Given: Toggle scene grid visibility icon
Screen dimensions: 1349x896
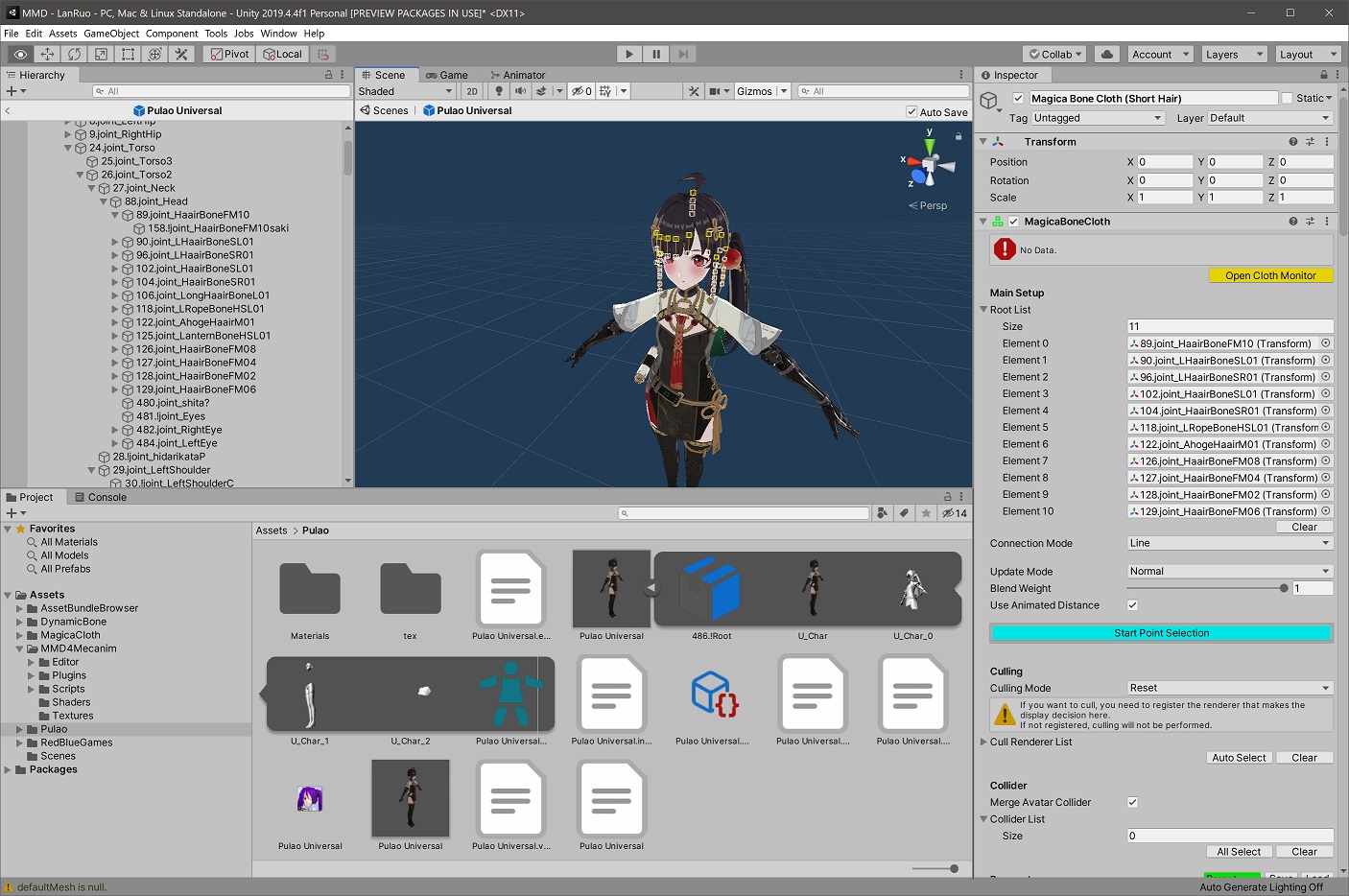Looking at the screenshot, I should pos(605,91).
